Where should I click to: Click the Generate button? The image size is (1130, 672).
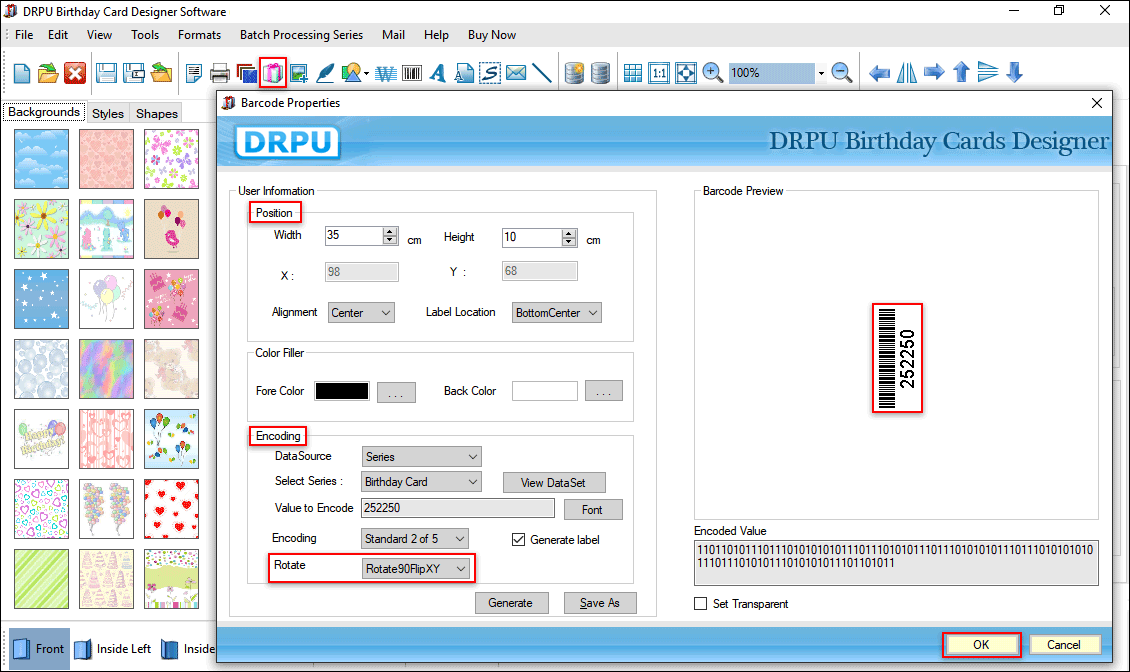pos(511,603)
